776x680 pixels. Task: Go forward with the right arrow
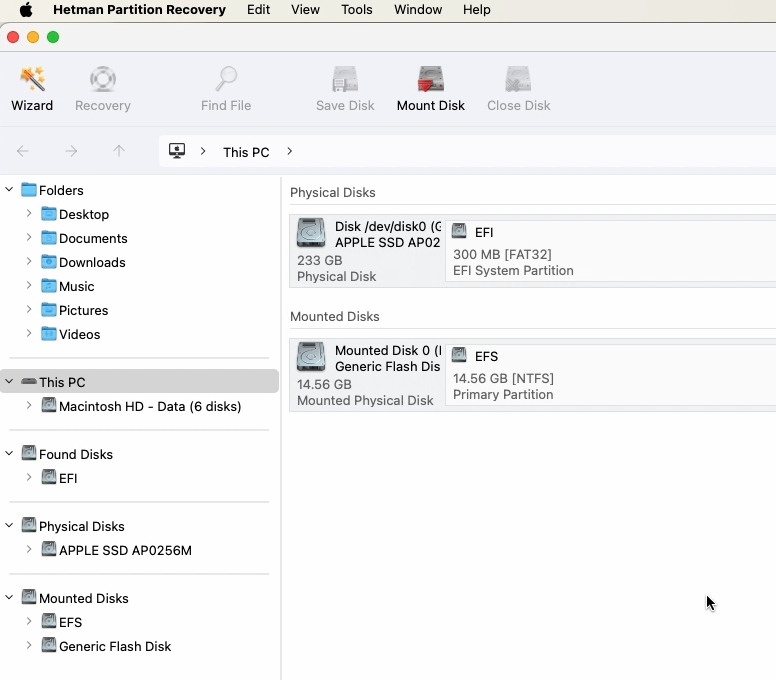point(71,151)
